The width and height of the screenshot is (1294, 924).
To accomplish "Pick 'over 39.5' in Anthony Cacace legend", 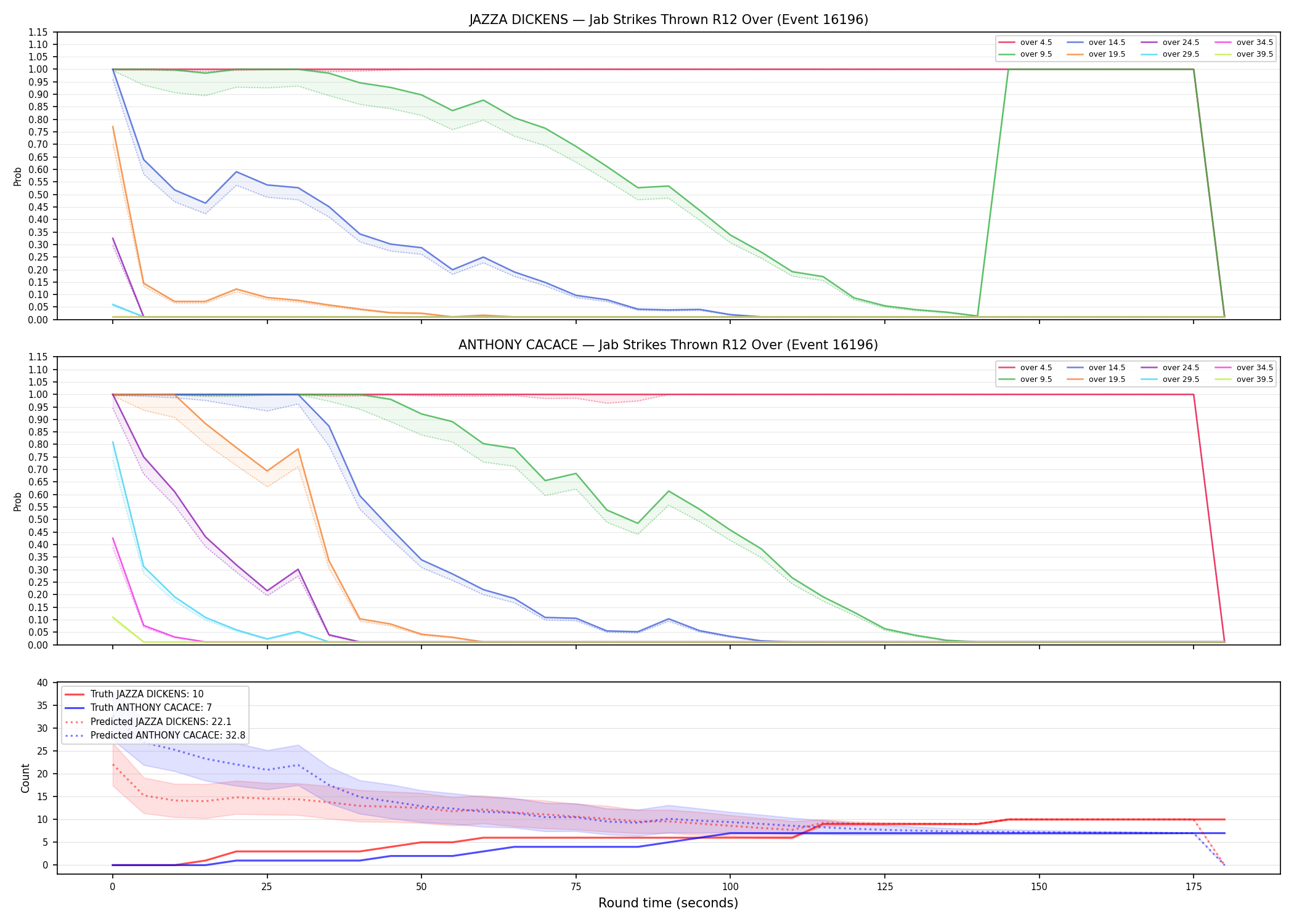I will pyautogui.click(x=1243, y=379).
